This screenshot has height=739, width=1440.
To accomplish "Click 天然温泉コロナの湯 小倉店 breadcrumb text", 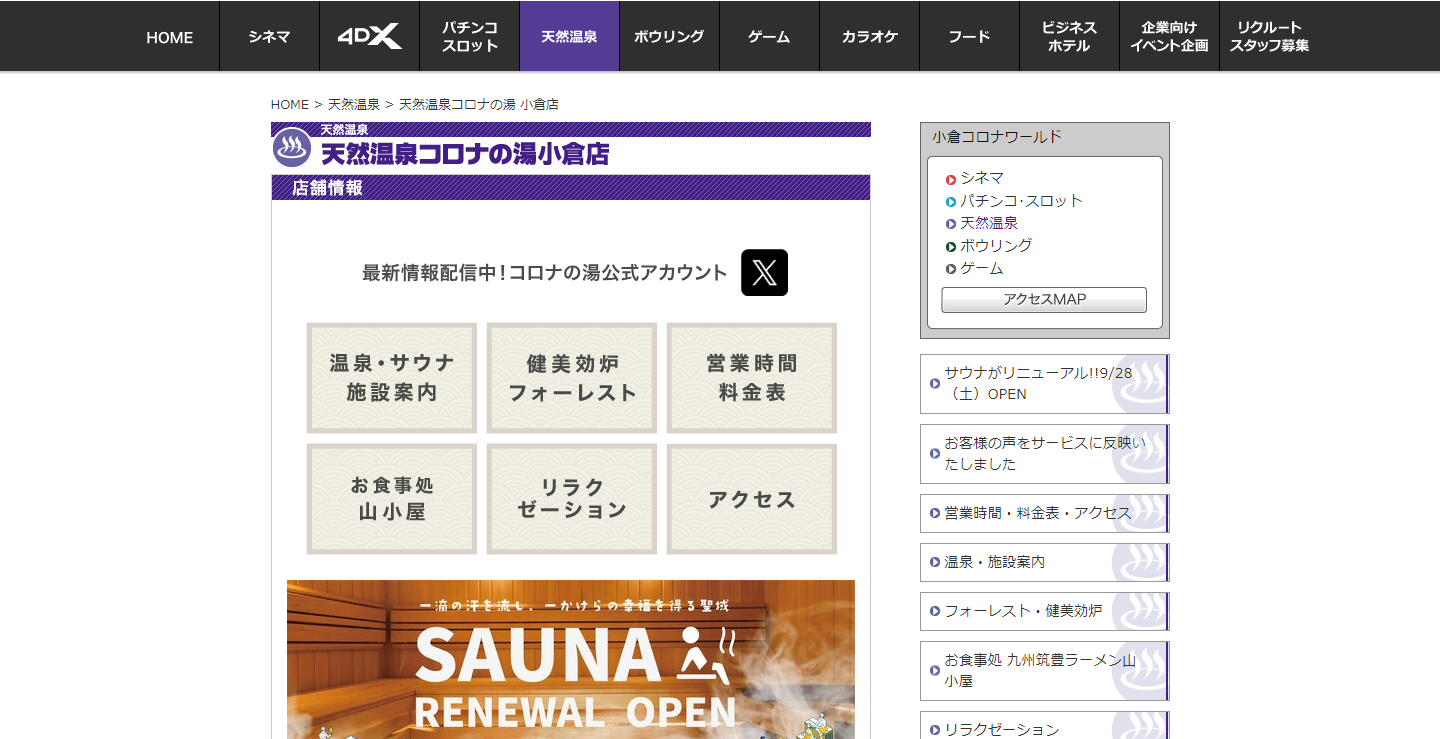I will coord(479,104).
